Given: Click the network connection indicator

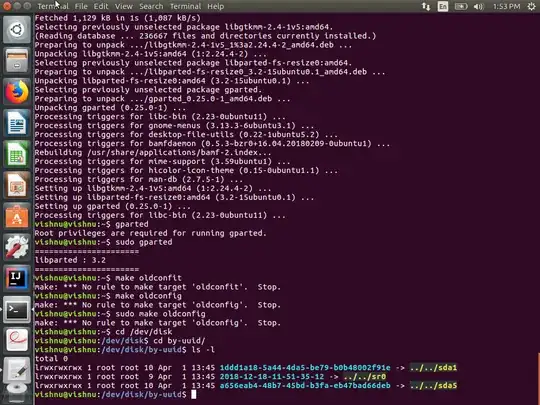Looking at the screenshot, I should [426, 6].
